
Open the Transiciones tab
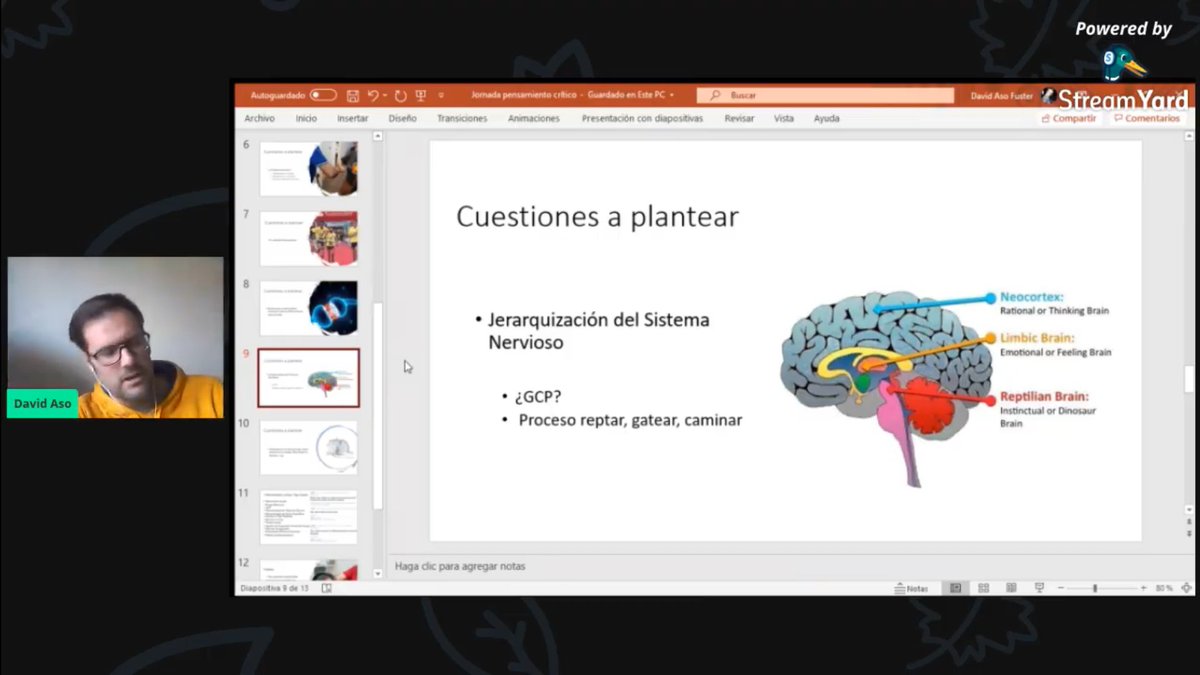462,118
